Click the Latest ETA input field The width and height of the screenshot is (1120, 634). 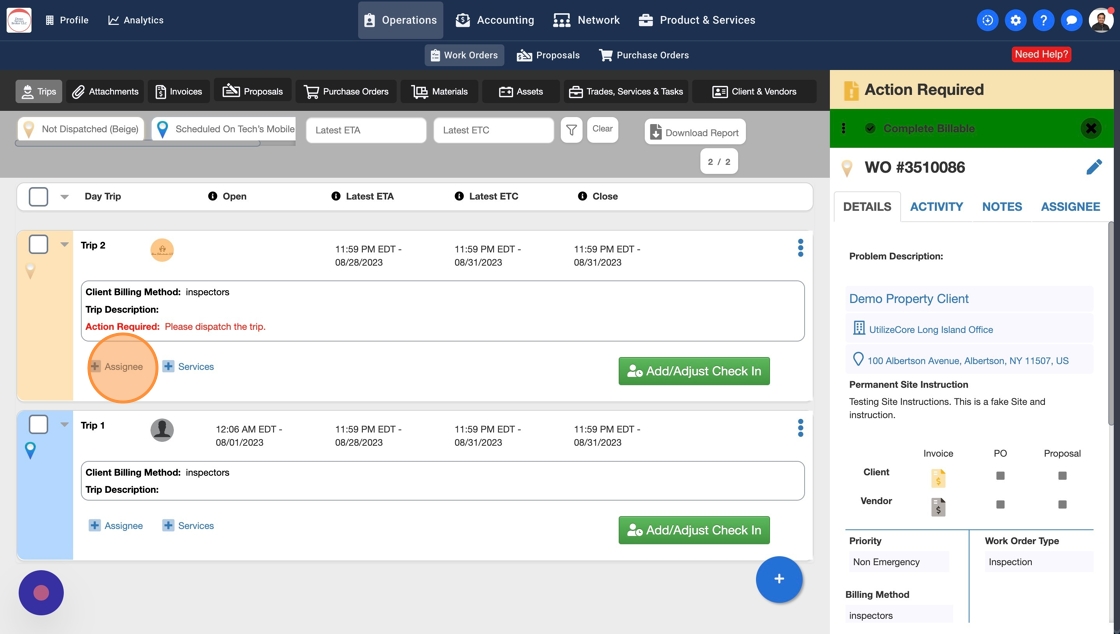pos(366,130)
